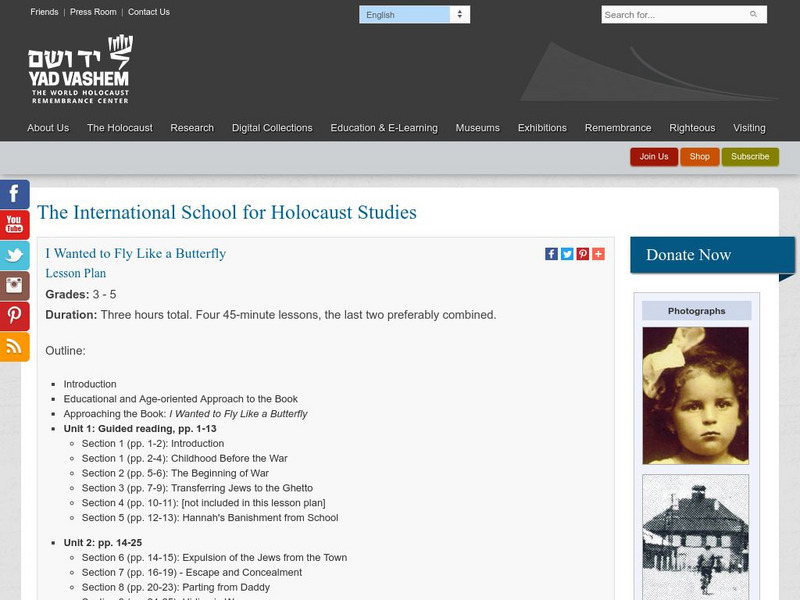
Task: Click the red Join Us button
Action: (x=654, y=157)
